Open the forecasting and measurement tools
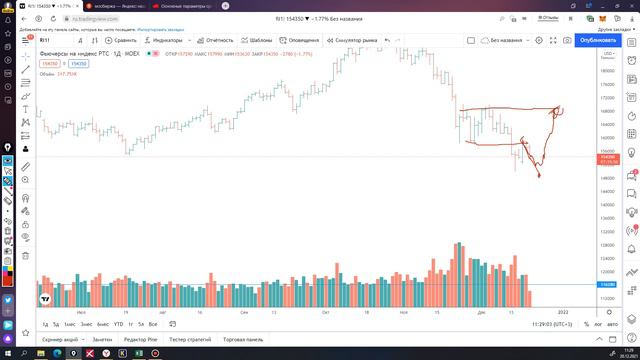The height and width of the screenshot is (360, 640). (25, 136)
